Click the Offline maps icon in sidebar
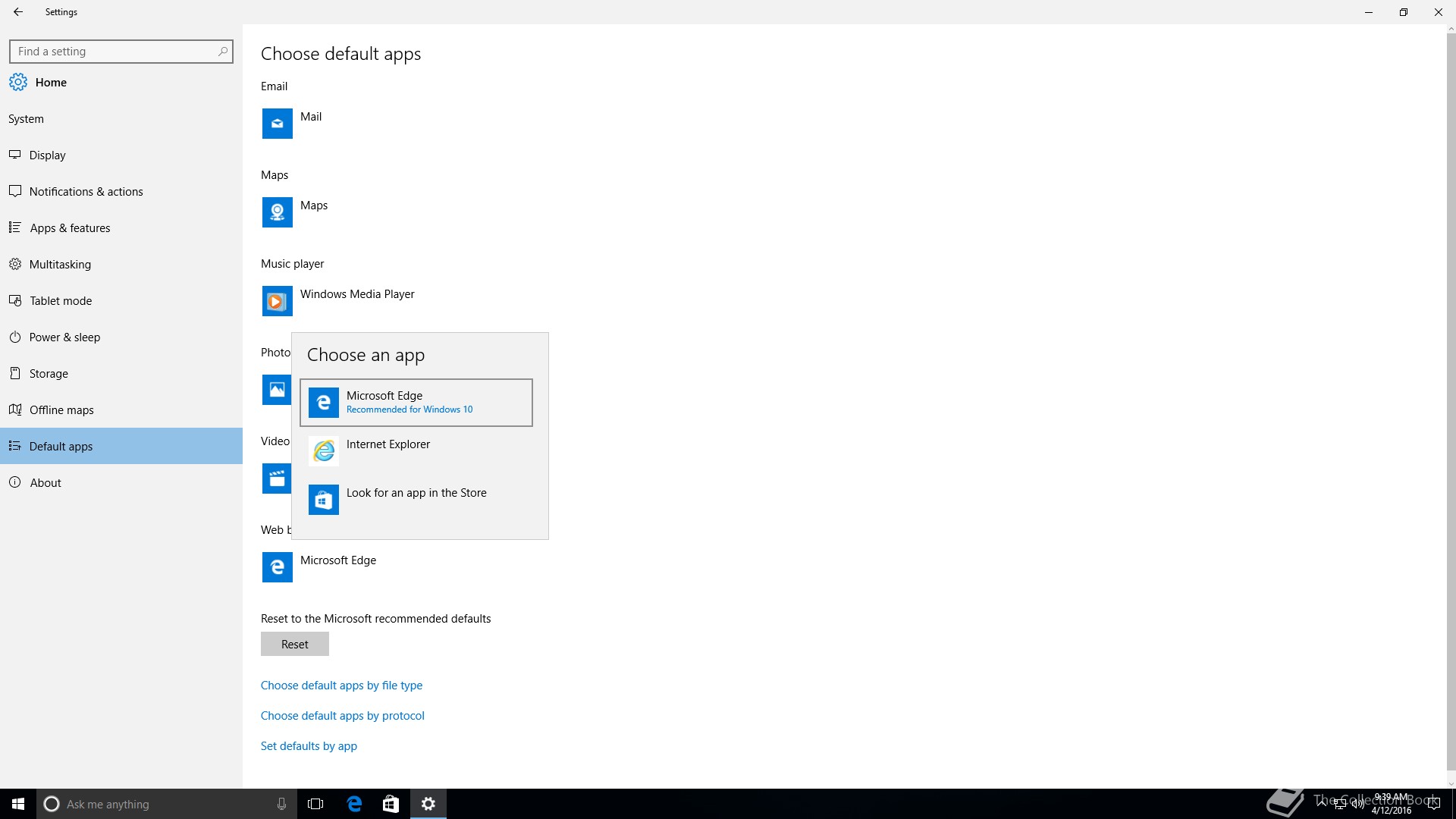The height and width of the screenshot is (819, 1456). pos(15,409)
